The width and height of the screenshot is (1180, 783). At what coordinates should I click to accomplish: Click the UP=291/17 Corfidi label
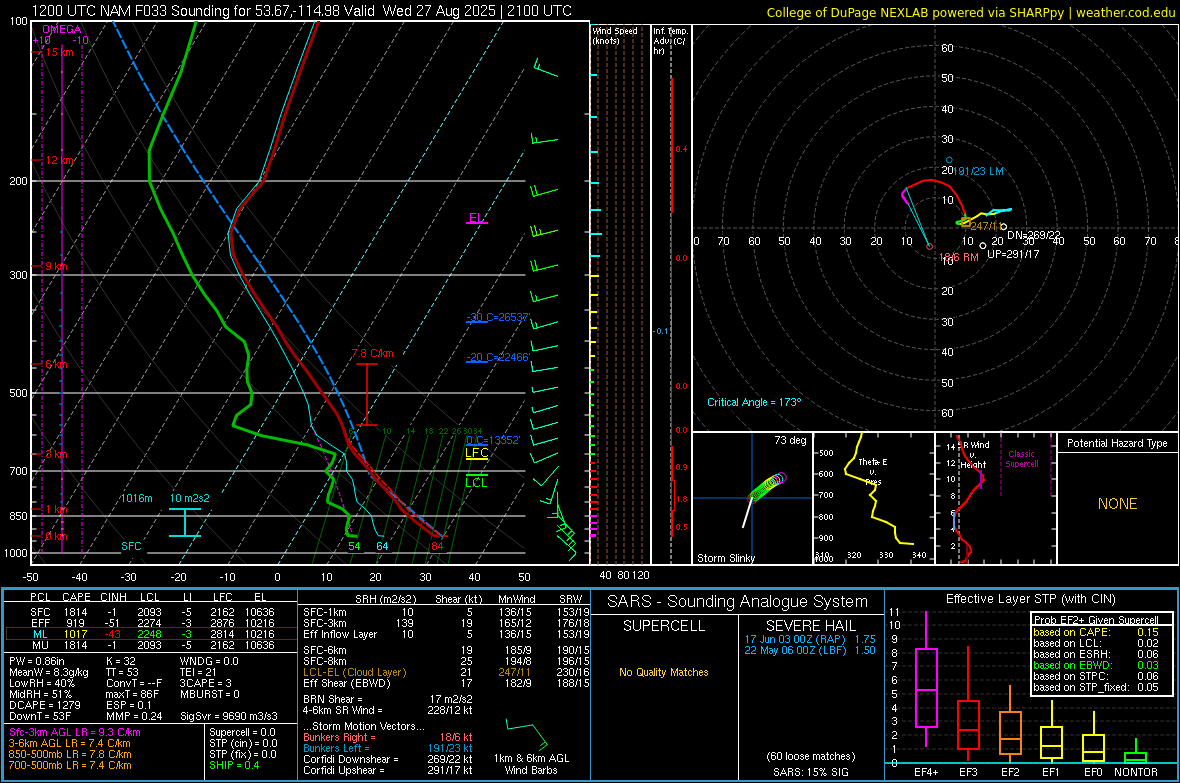(1013, 254)
